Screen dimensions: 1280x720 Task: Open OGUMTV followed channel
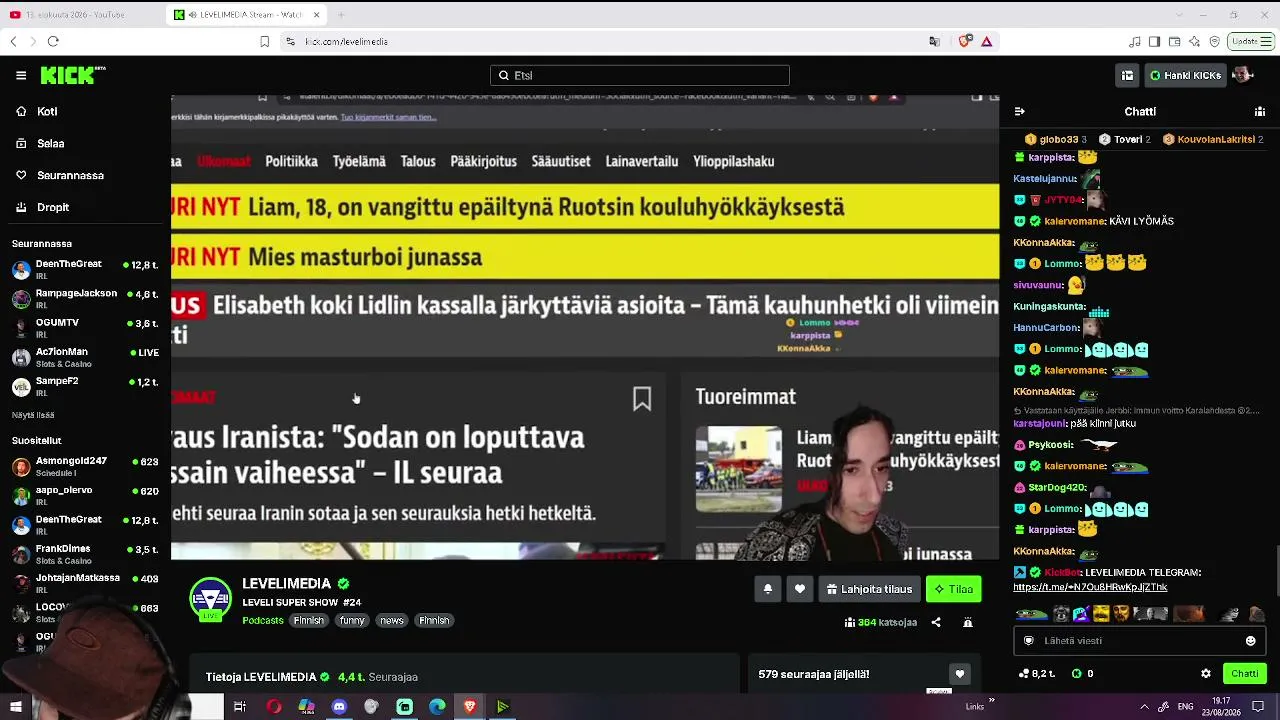(x=85, y=328)
